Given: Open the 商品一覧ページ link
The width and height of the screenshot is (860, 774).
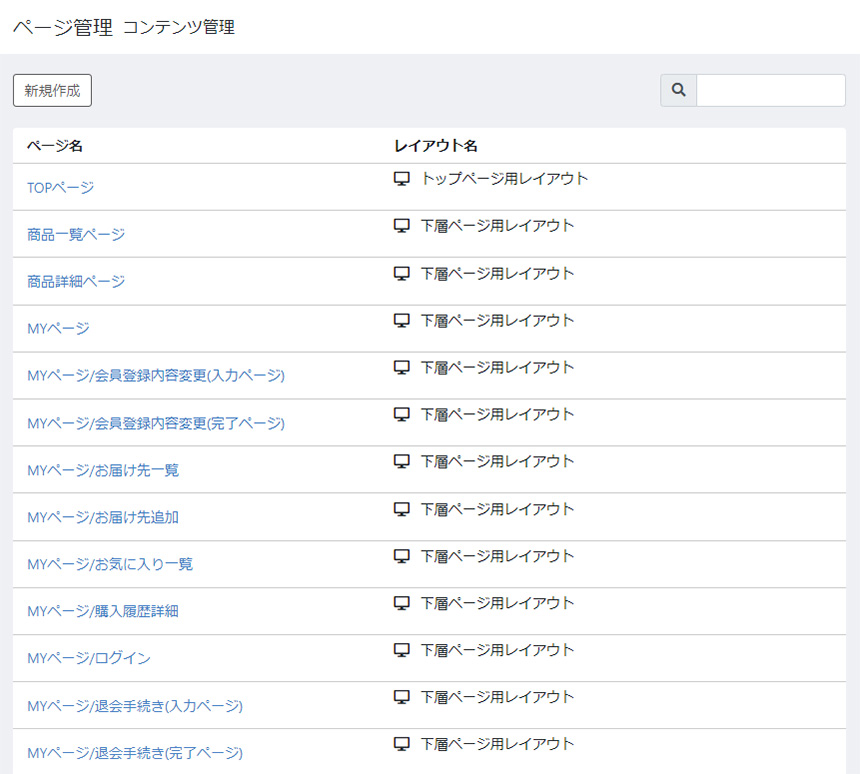Looking at the screenshot, I should pos(76,234).
